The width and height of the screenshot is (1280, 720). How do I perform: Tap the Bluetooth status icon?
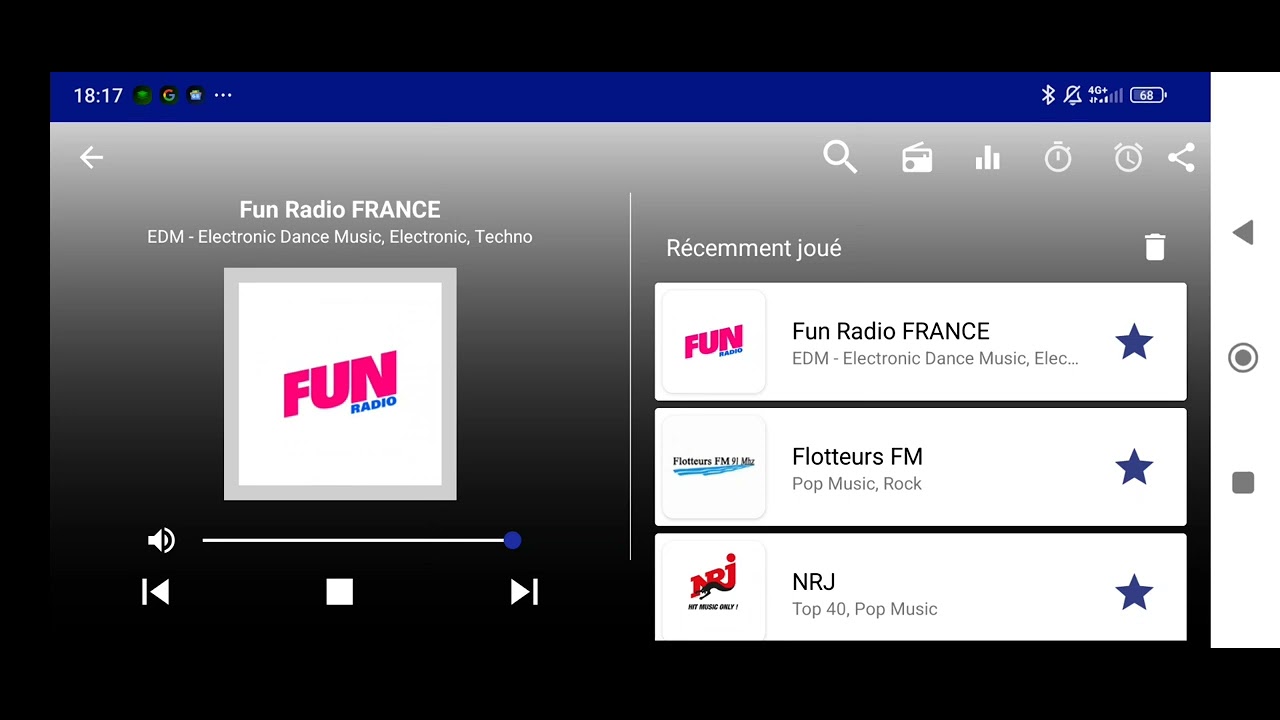tap(1048, 95)
